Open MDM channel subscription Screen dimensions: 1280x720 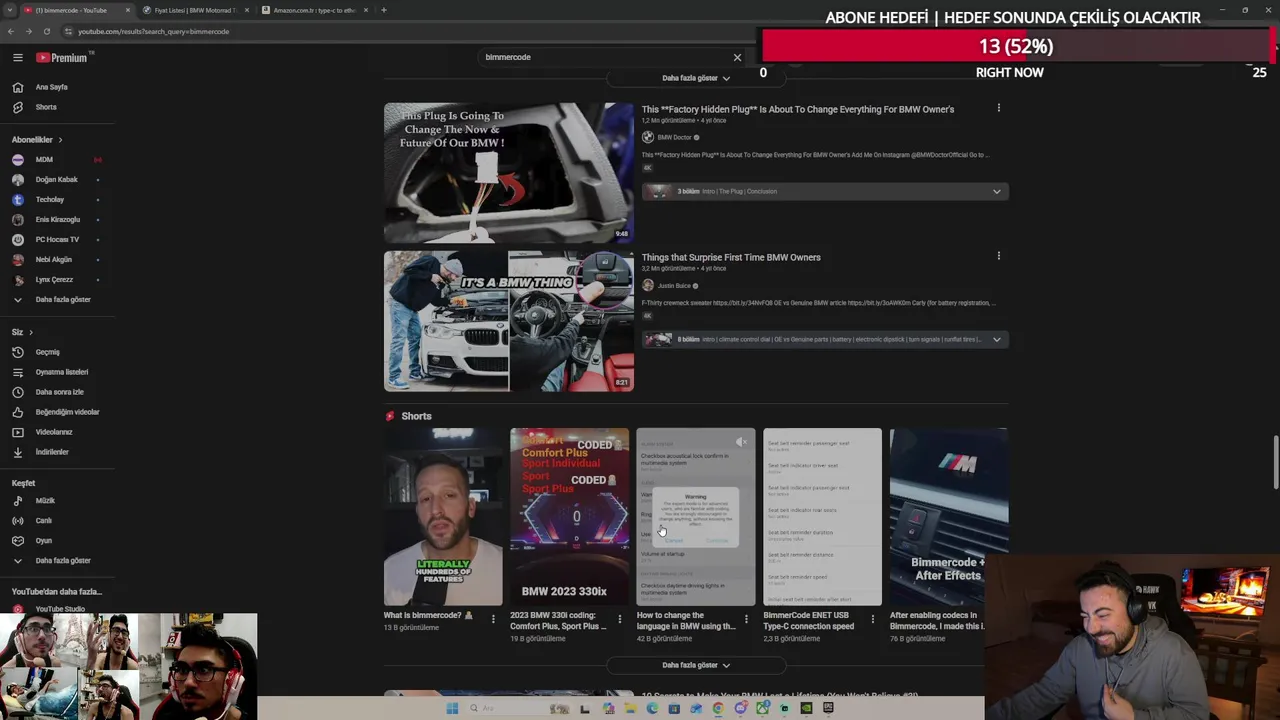click(44, 160)
